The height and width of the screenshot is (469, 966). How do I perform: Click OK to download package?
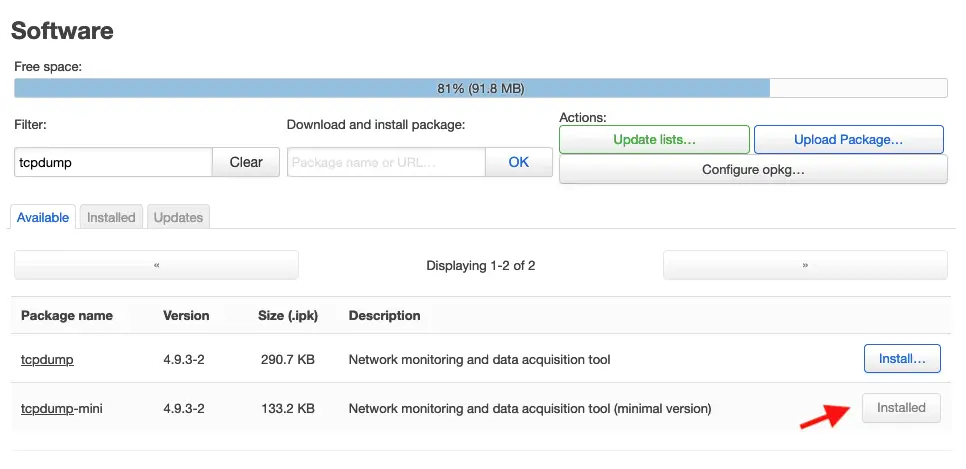tap(519, 162)
